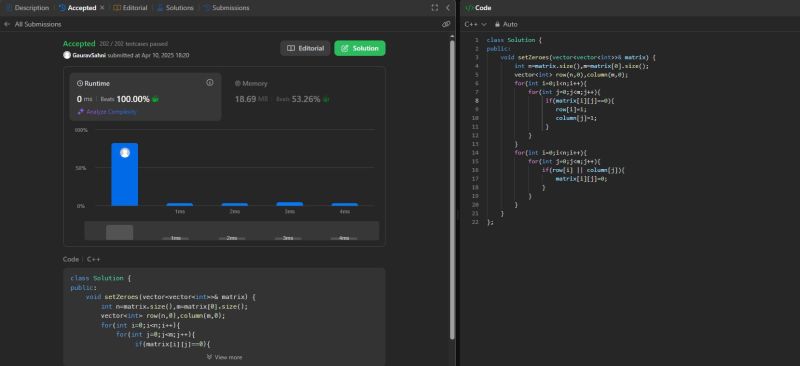Click the left panel vertical scrollbar
Image resolution: width=800 pixels, height=366 pixels.
click(452, 189)
